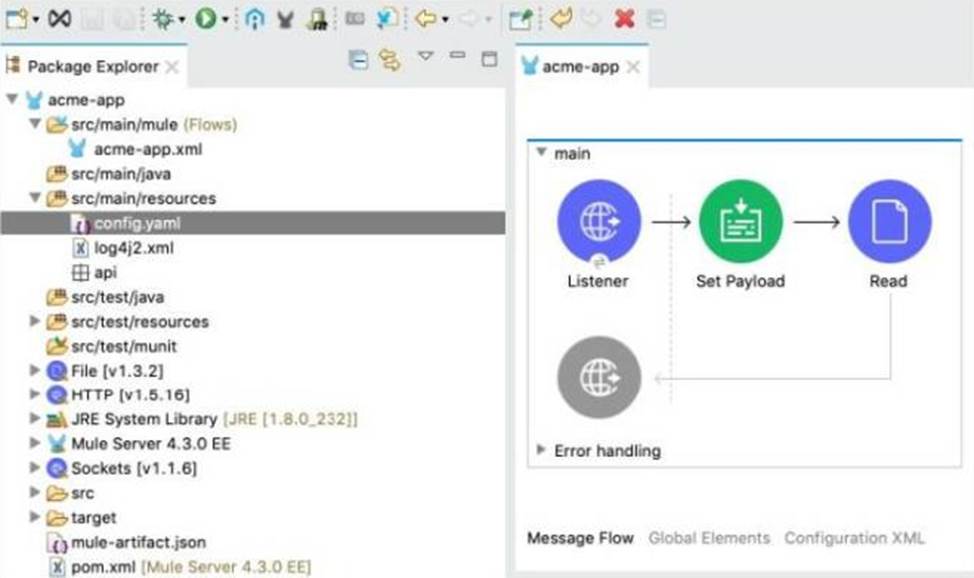The image size is (974, 578).
Task: Click the Mule Server 4.3.0 EE icon
Action: click(x=57, y=444)
